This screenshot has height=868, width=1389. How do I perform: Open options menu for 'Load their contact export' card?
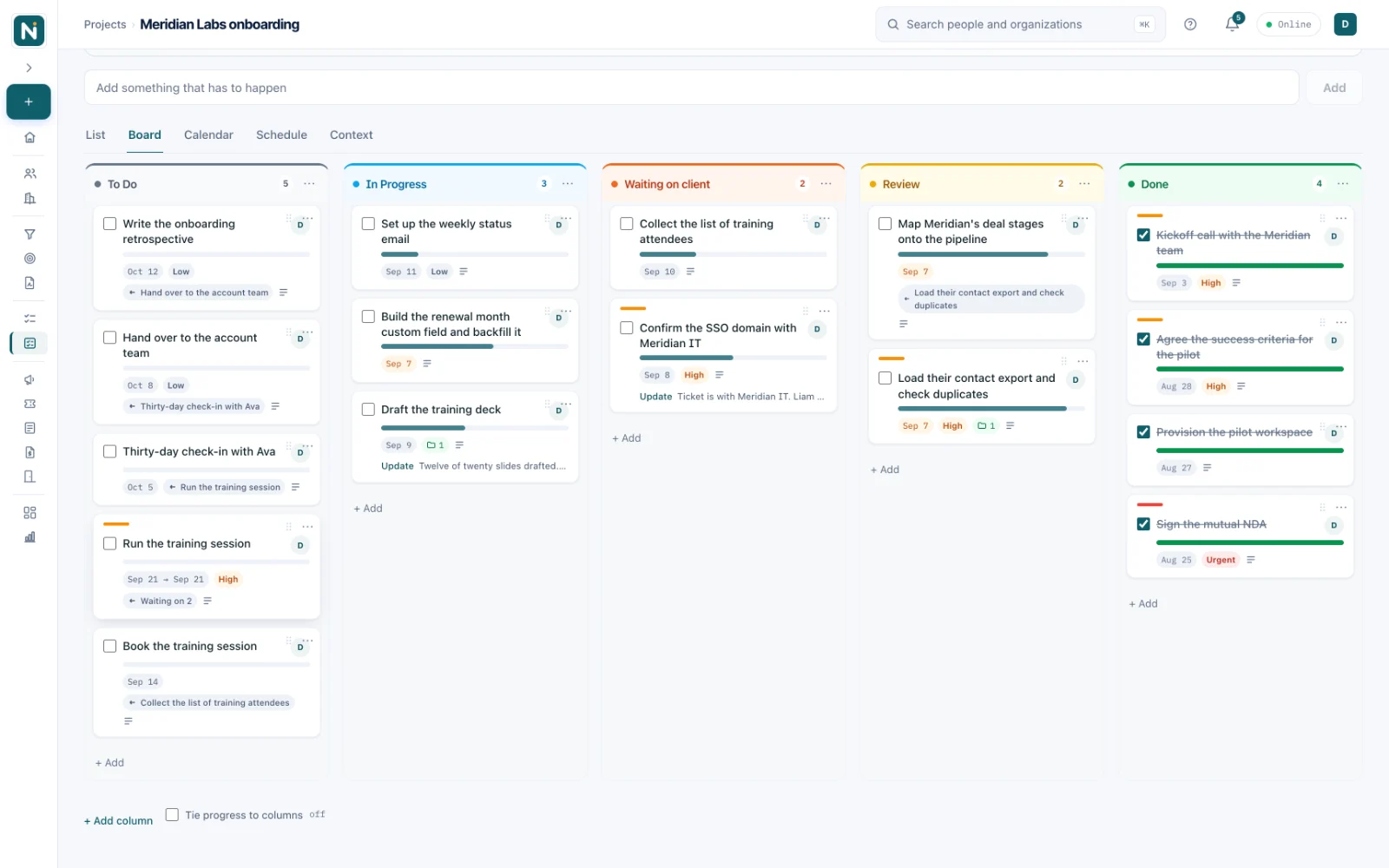pos(1083,361)
